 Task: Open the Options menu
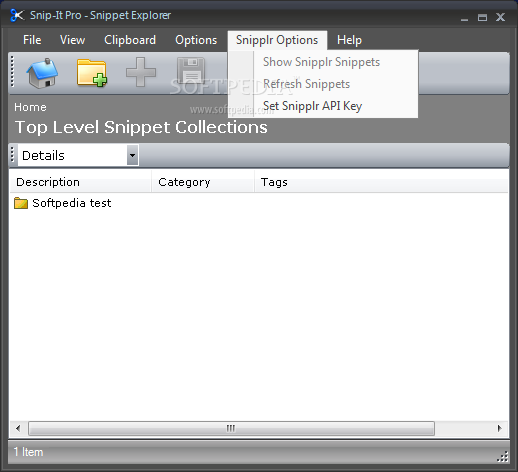(x=196, y=40)
